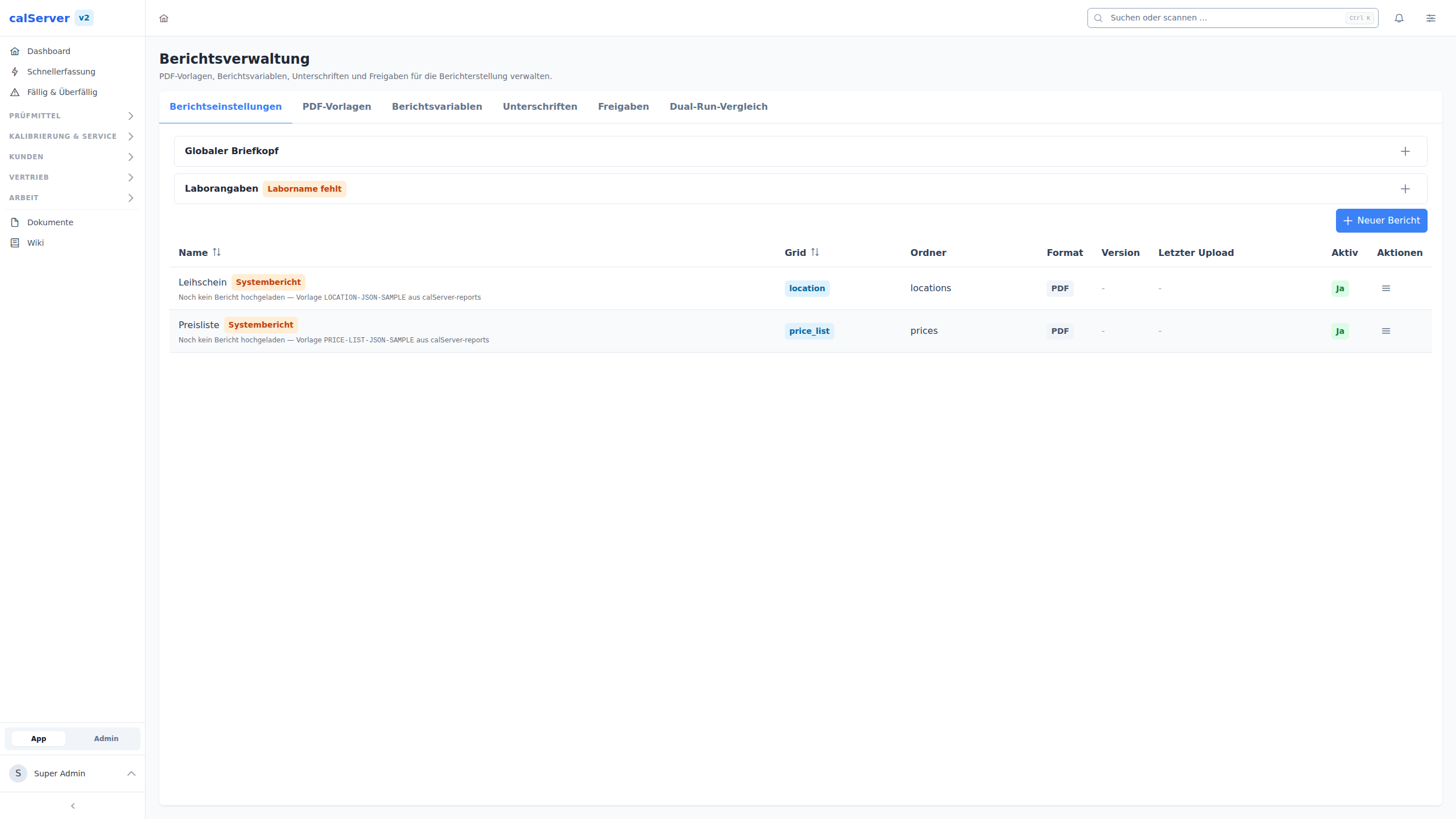Click the Preisliste report name

point(198,325)
